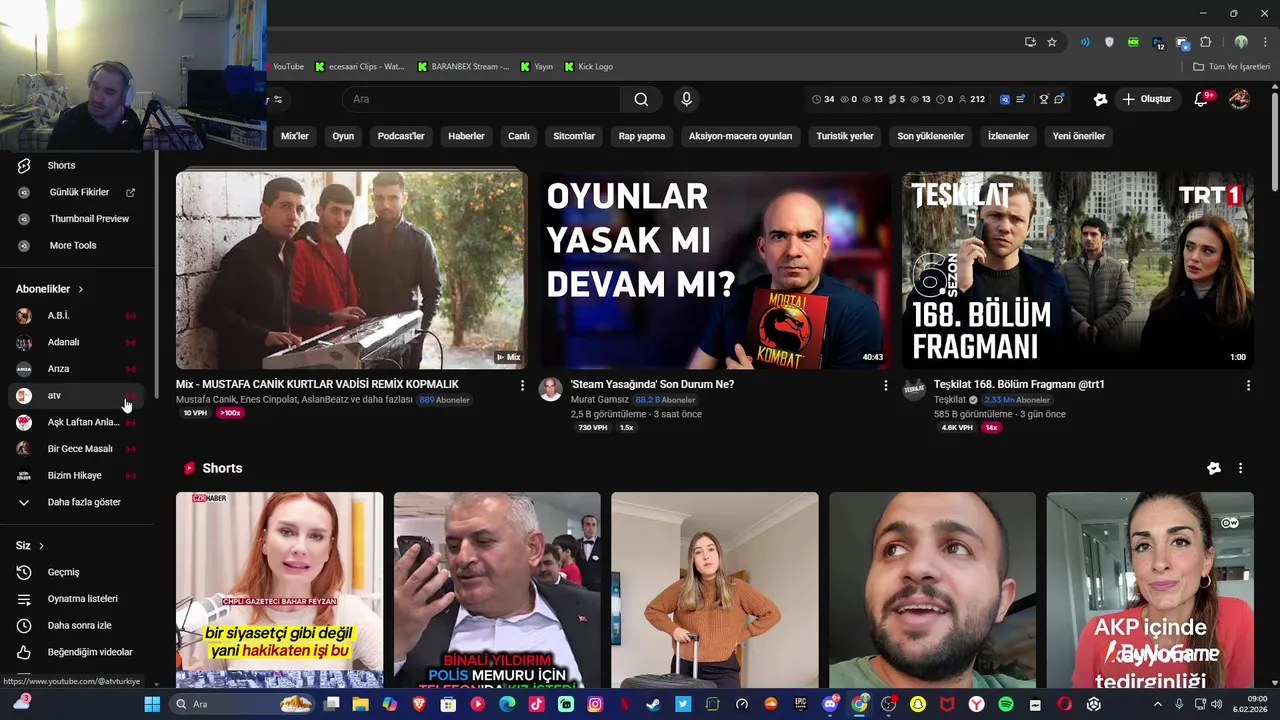Image resolution: width=1280 pixels, height=720 pixels.
Task: Expand the Abonelikler section arrow
Action: click(81, 289)
